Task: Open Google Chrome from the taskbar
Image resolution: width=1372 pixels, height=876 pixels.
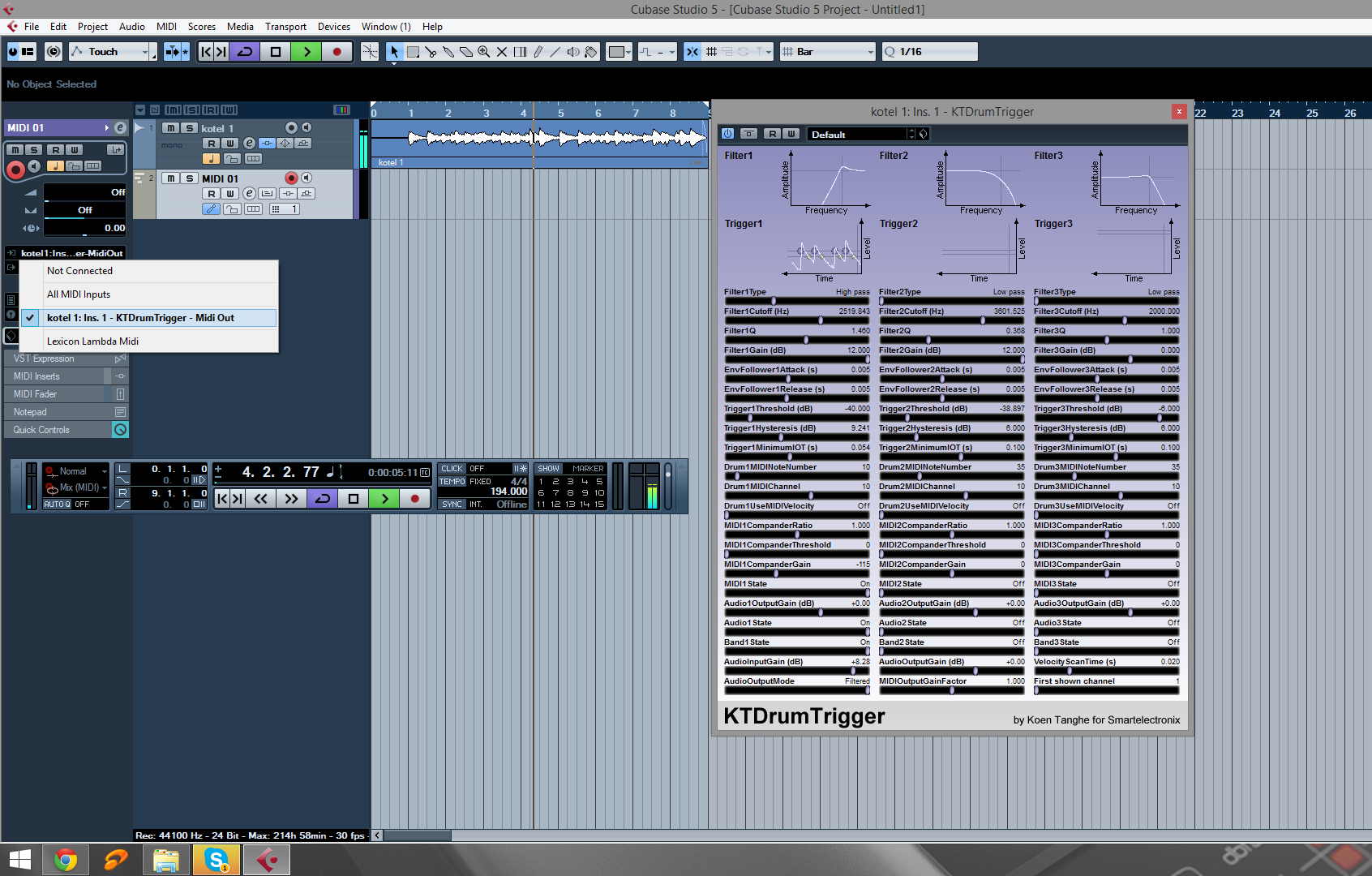Action: point(66,860)
